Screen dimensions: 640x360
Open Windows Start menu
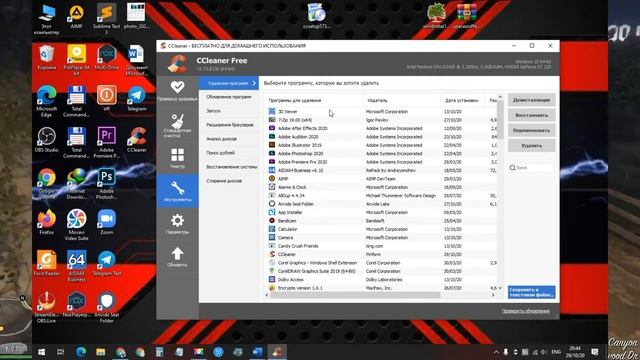[41, 352]
